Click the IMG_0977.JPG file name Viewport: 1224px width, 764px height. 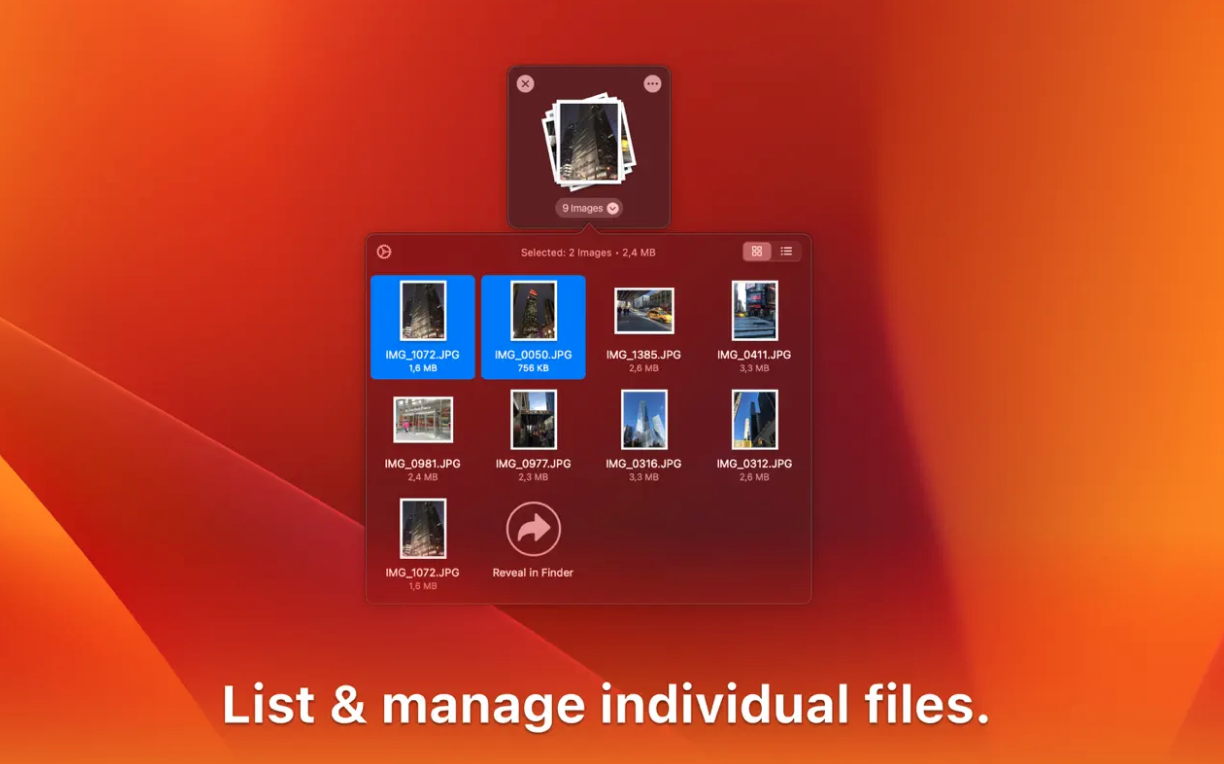[533, 464]
